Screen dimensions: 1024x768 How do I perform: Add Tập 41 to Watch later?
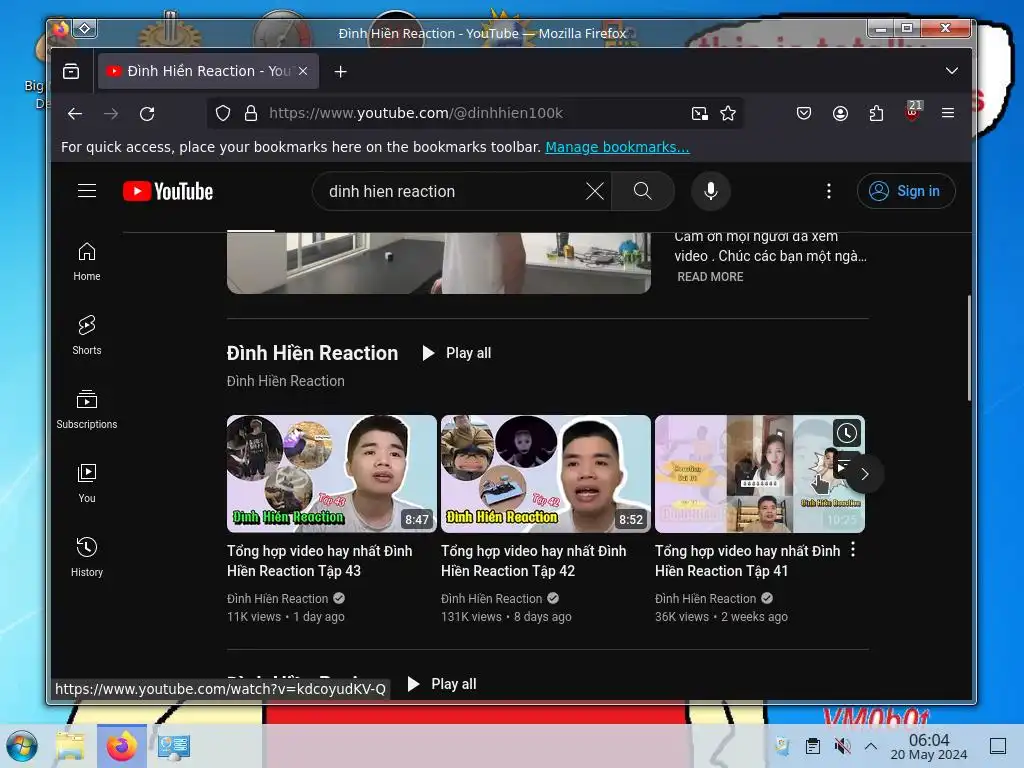coord(847,434)
